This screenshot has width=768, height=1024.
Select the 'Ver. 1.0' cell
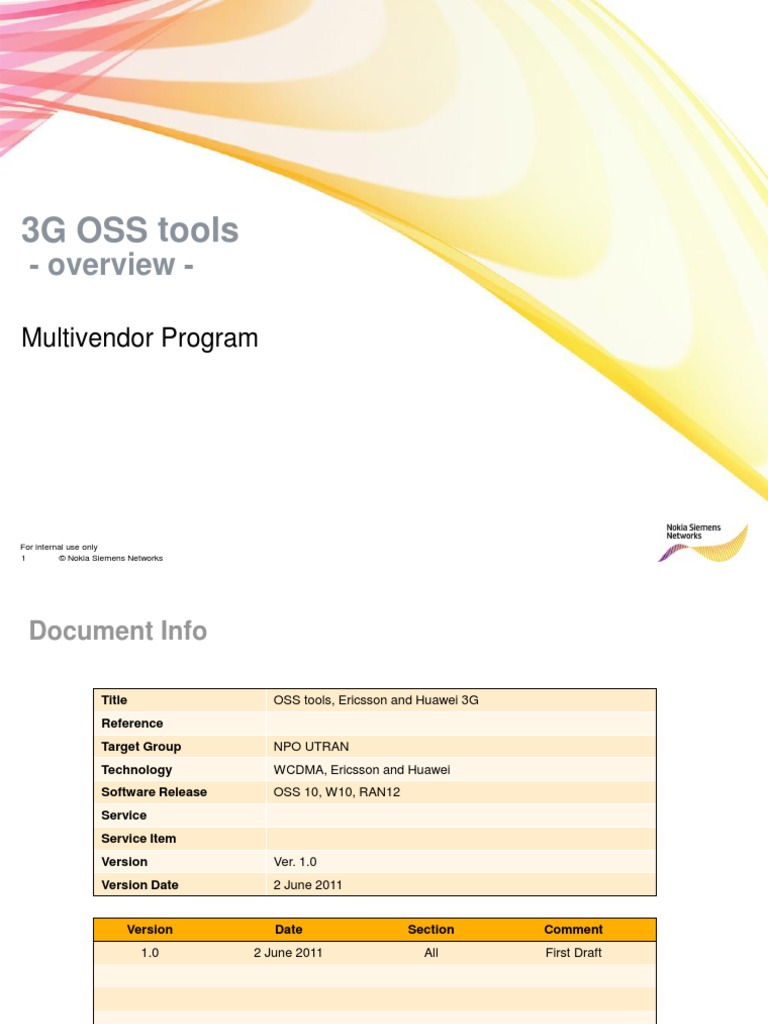coord(295,861)
